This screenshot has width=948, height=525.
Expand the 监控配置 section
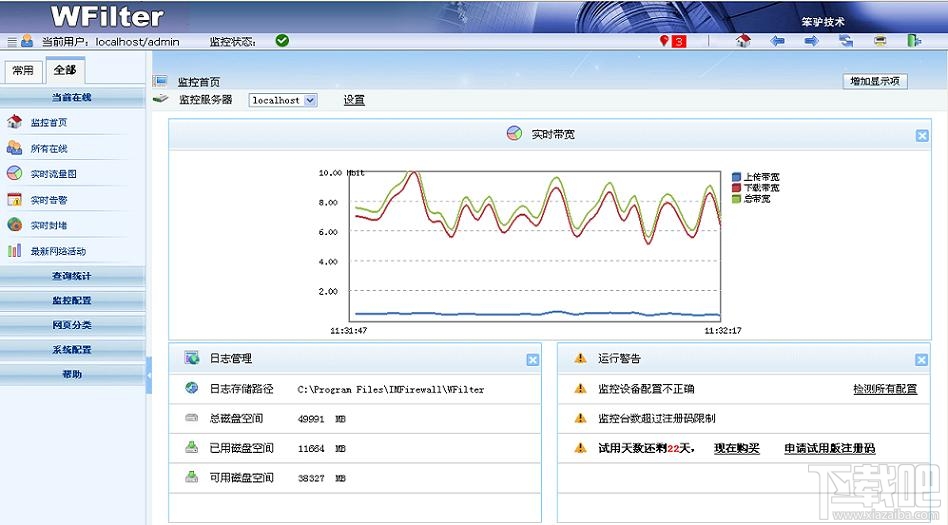coord(72,301)
